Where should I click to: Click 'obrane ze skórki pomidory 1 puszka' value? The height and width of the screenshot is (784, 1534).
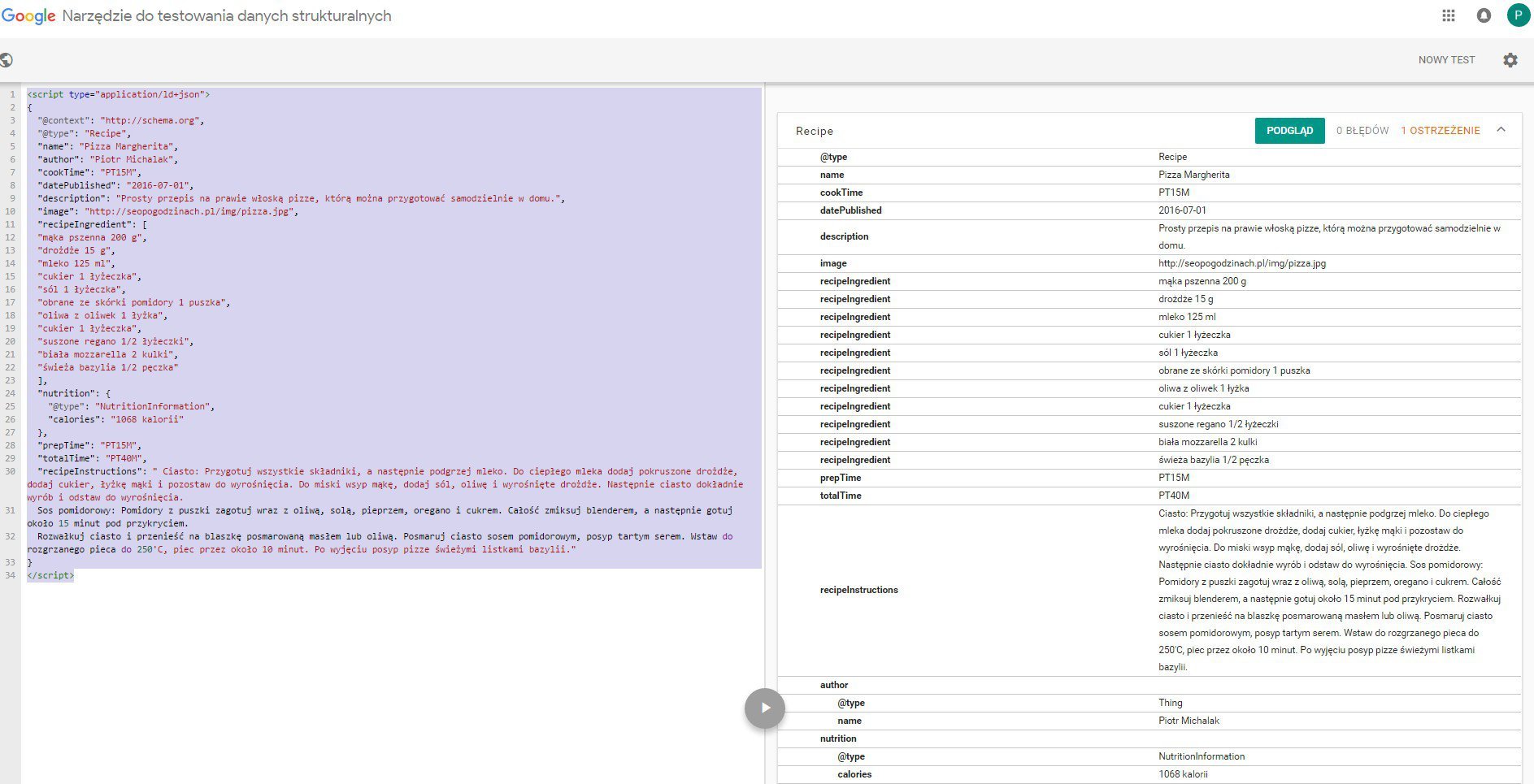(1234, 370)
